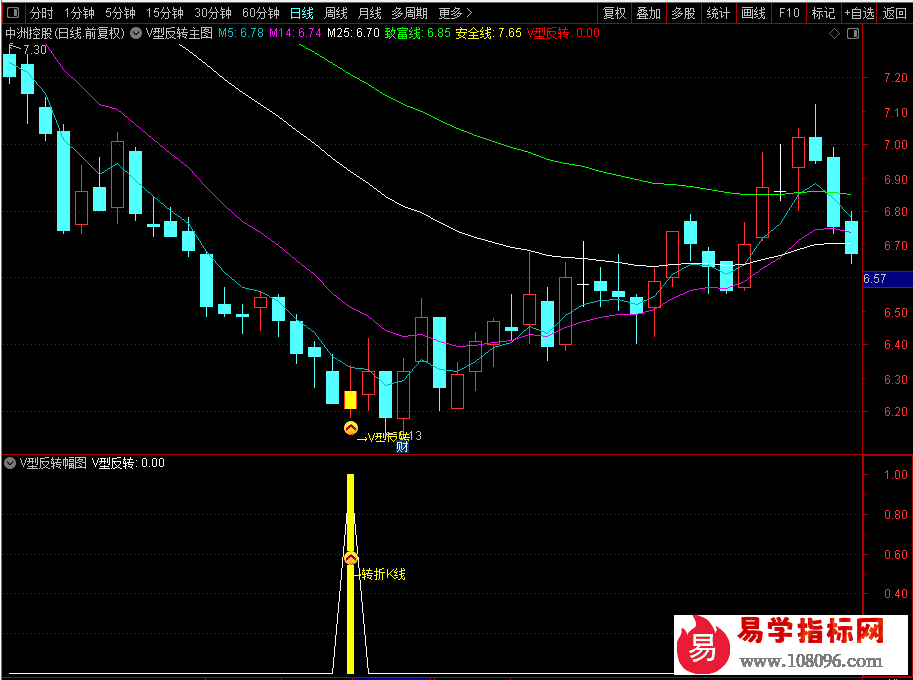This screenshot has width=913, height=680.
Task: Open the 画线 drawing tools
Action: pos(753,13)
